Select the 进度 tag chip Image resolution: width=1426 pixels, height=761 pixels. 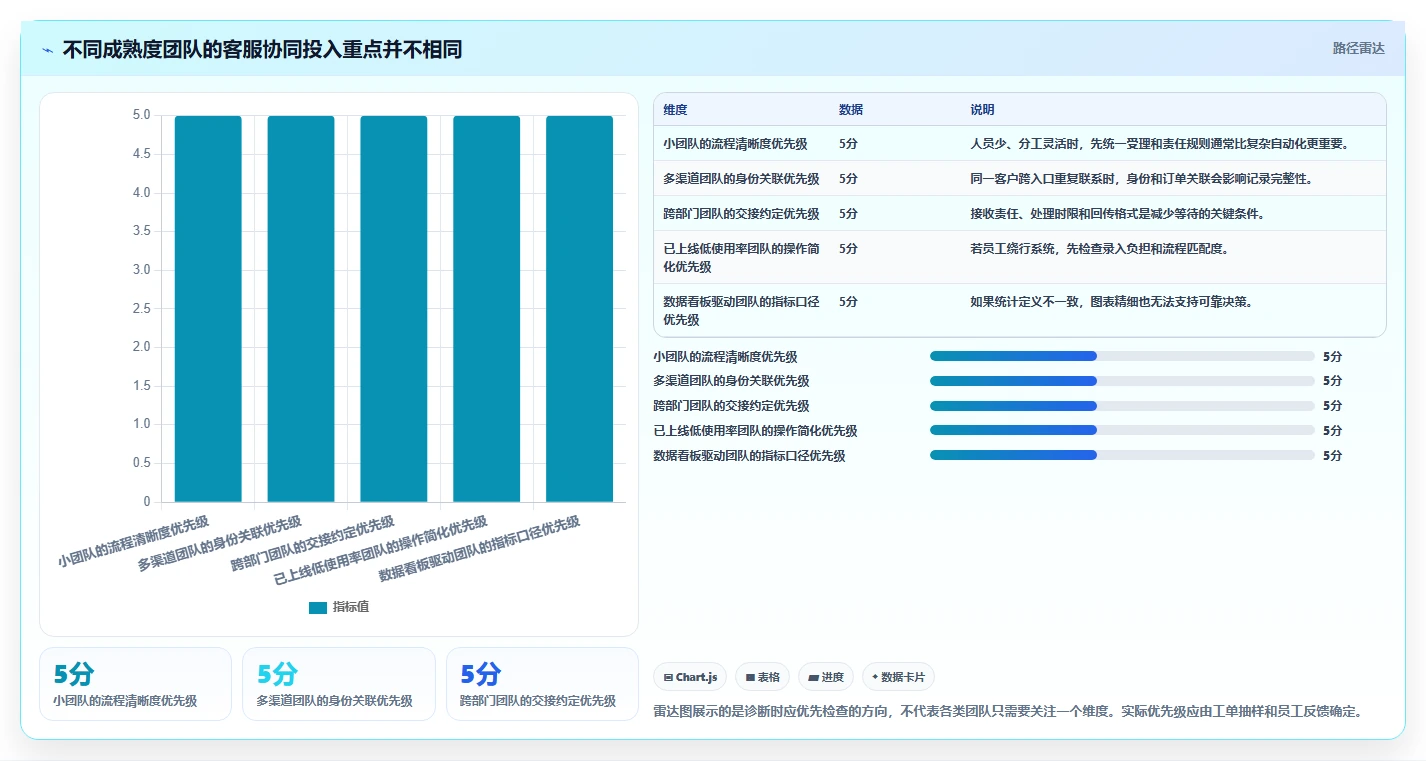coord(826,677)
